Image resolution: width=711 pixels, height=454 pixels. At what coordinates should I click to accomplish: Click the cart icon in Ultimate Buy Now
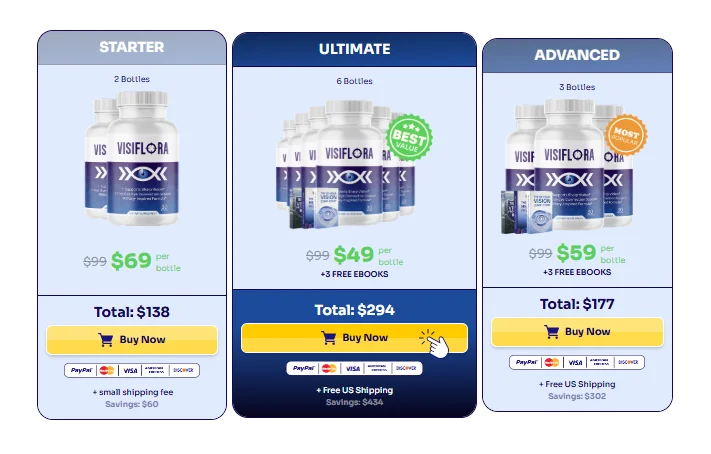click(328, 337)
